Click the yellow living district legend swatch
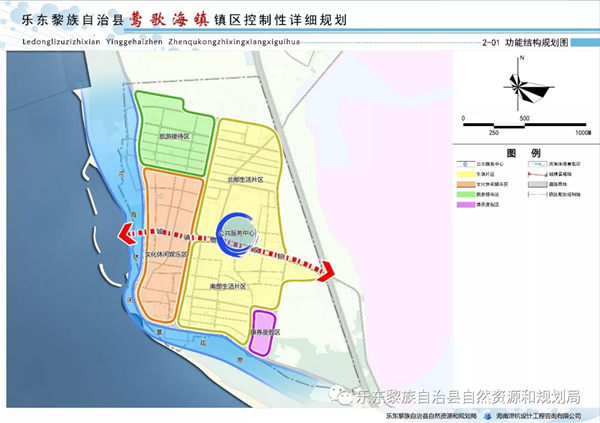 (x=465, y=174)
